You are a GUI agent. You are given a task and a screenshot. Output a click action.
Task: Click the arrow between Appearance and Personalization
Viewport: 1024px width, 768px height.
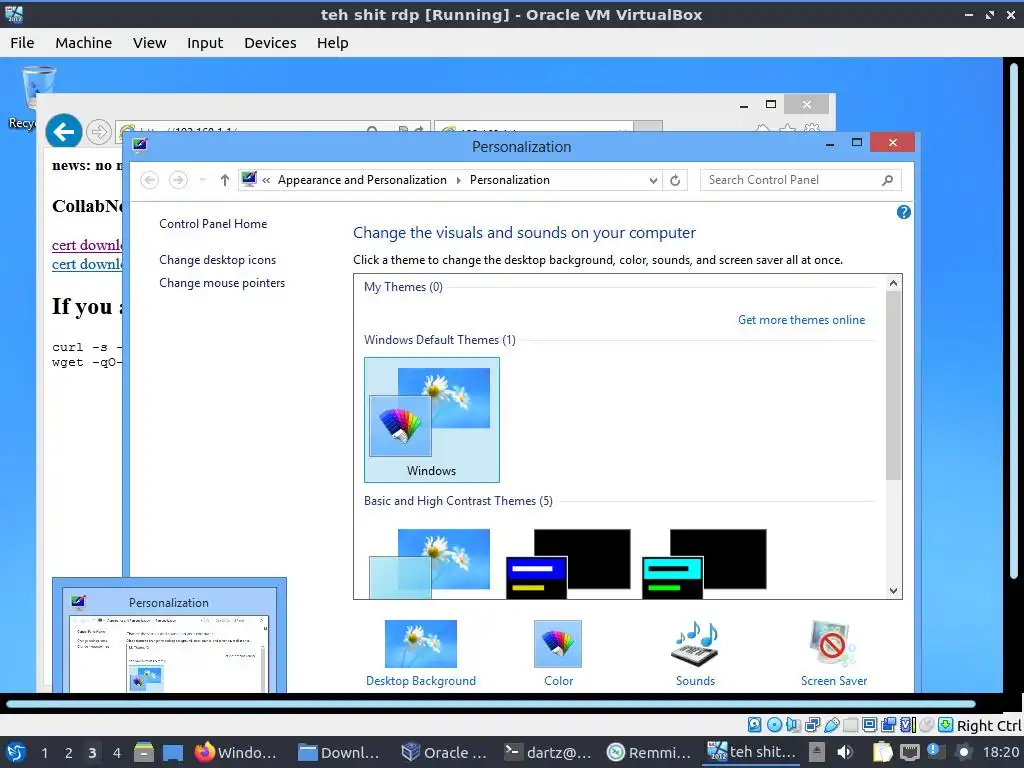pos(458,180)
